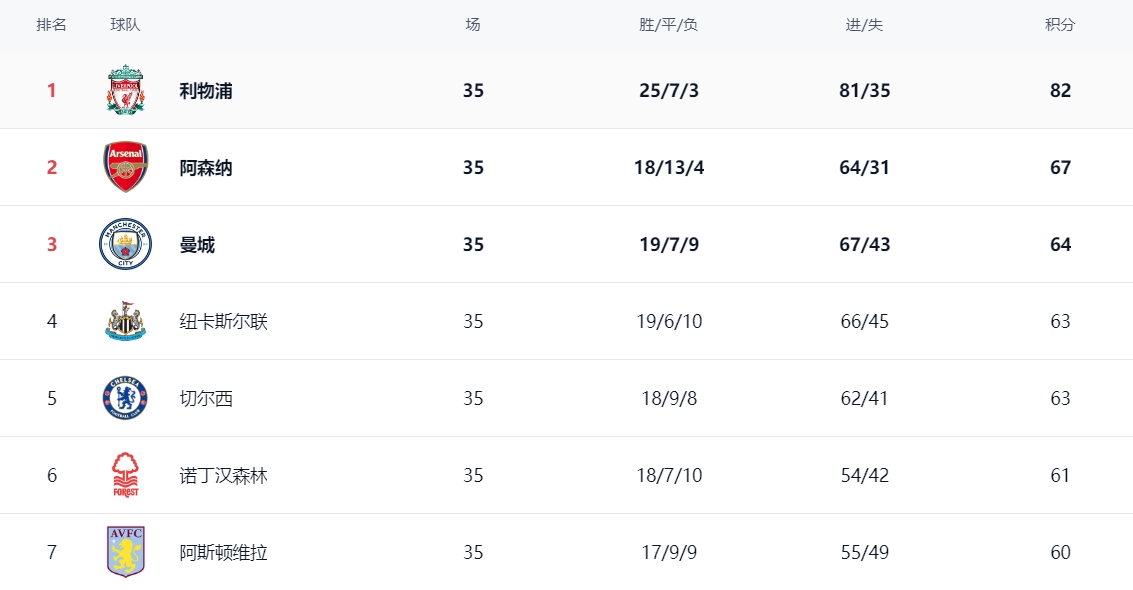
Task: Click the 排名 column header
Action: click(x=51, y=25)
